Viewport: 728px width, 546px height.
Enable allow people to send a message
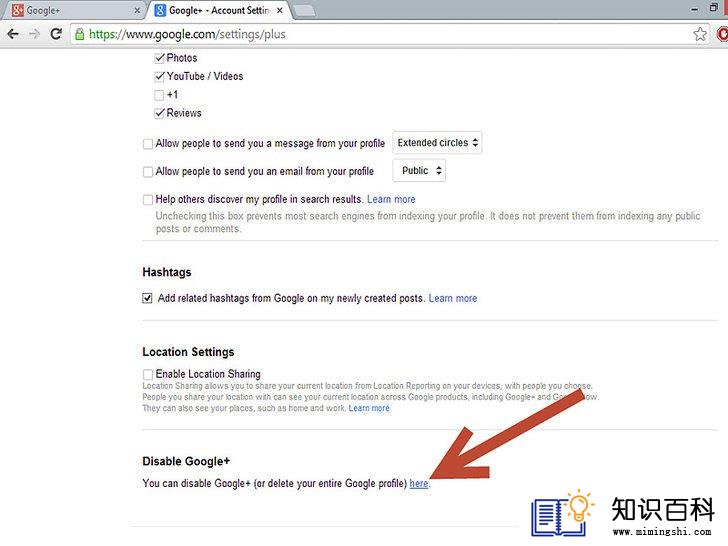(x=148, y=144)
